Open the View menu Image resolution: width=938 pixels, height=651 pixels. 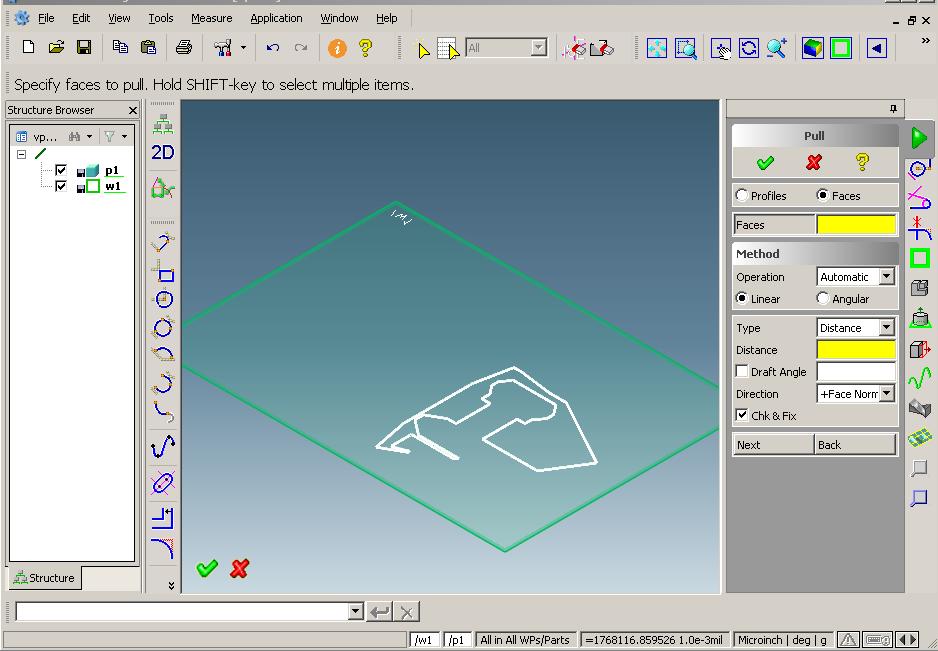point(119,18)
